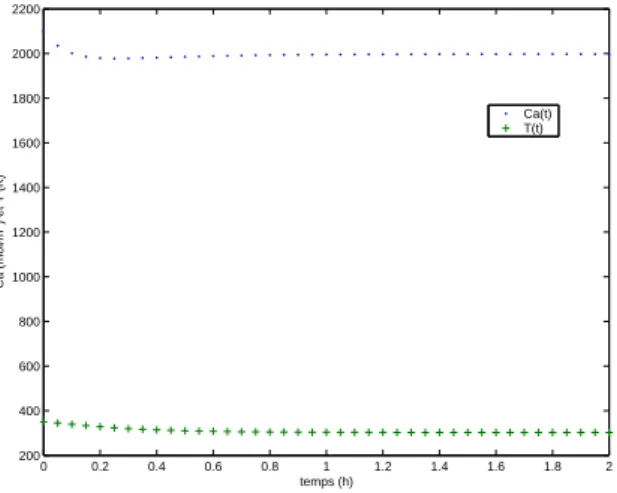Click the x-axis label temps (h)
Screen dimensions: 617x493
326,482
